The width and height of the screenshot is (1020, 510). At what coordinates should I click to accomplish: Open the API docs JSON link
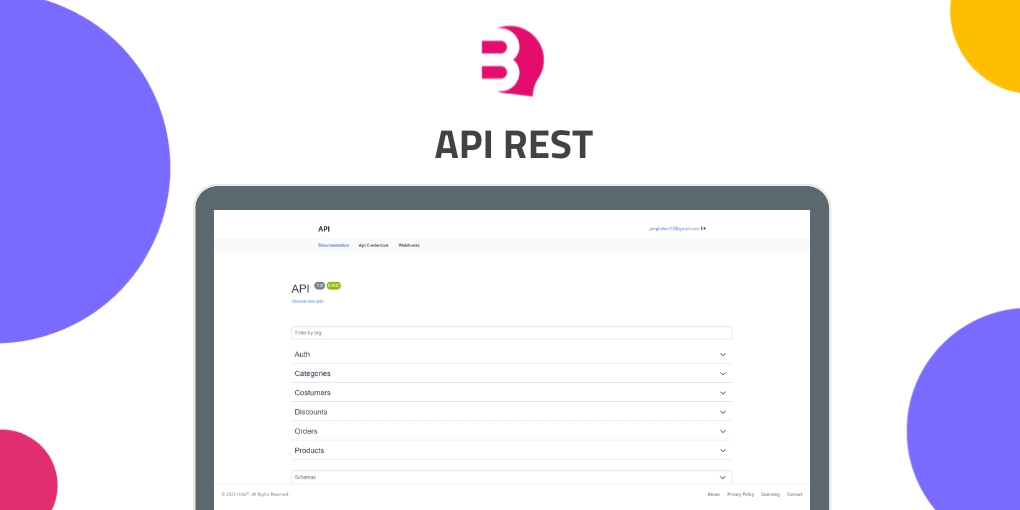click(x=307, y=301)
